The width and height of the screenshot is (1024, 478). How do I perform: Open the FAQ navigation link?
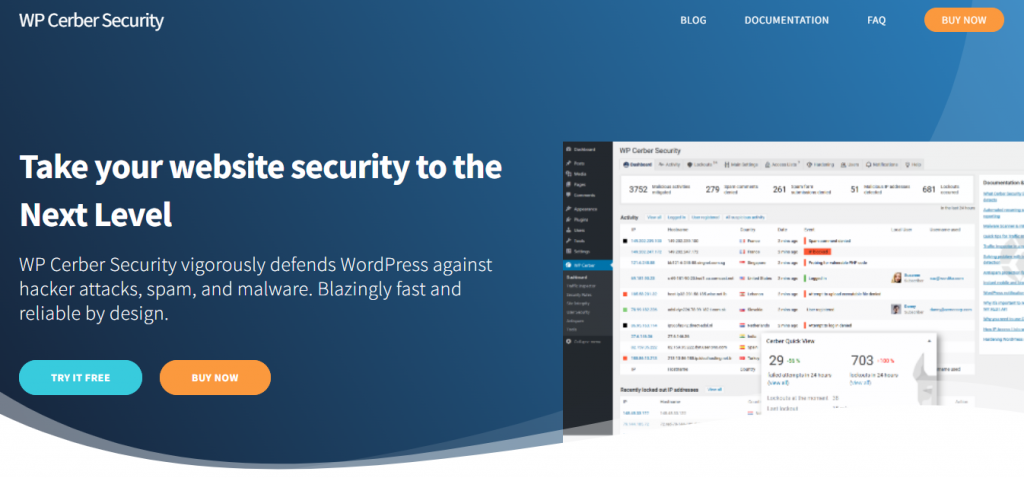click(x=876, y=20)
